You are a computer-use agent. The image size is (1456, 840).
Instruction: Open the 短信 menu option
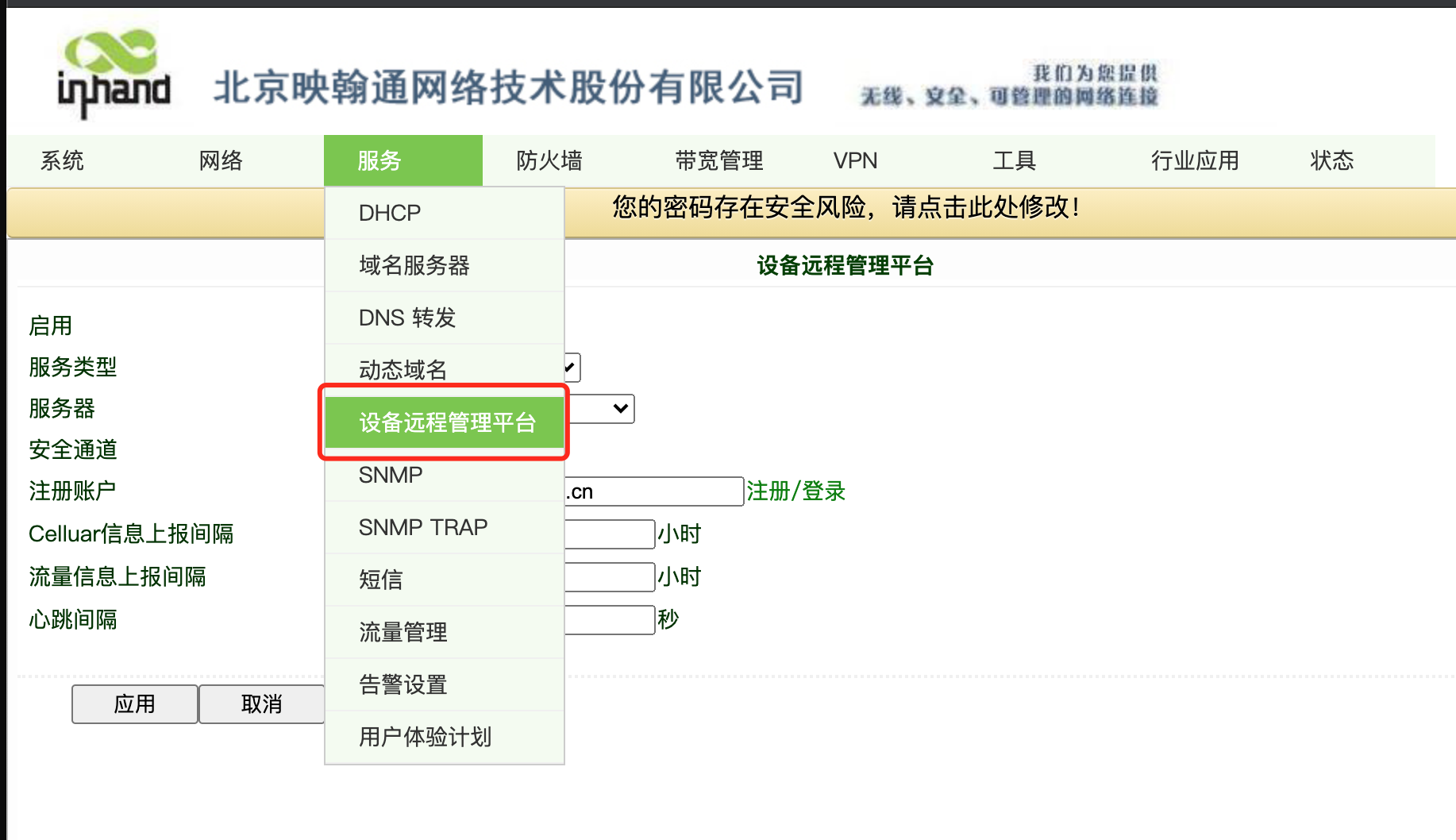pos(380,580)
